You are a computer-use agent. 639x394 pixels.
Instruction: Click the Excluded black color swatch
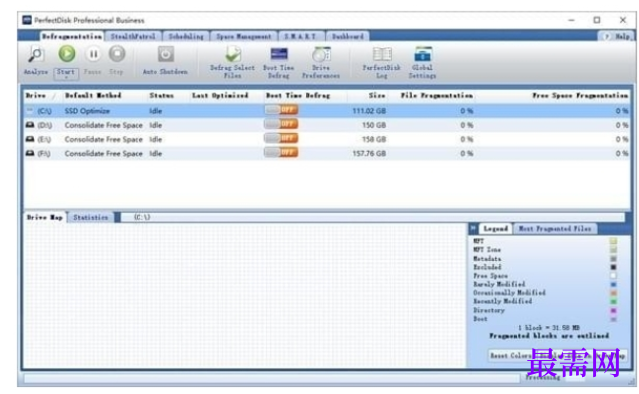click(613, 267)
